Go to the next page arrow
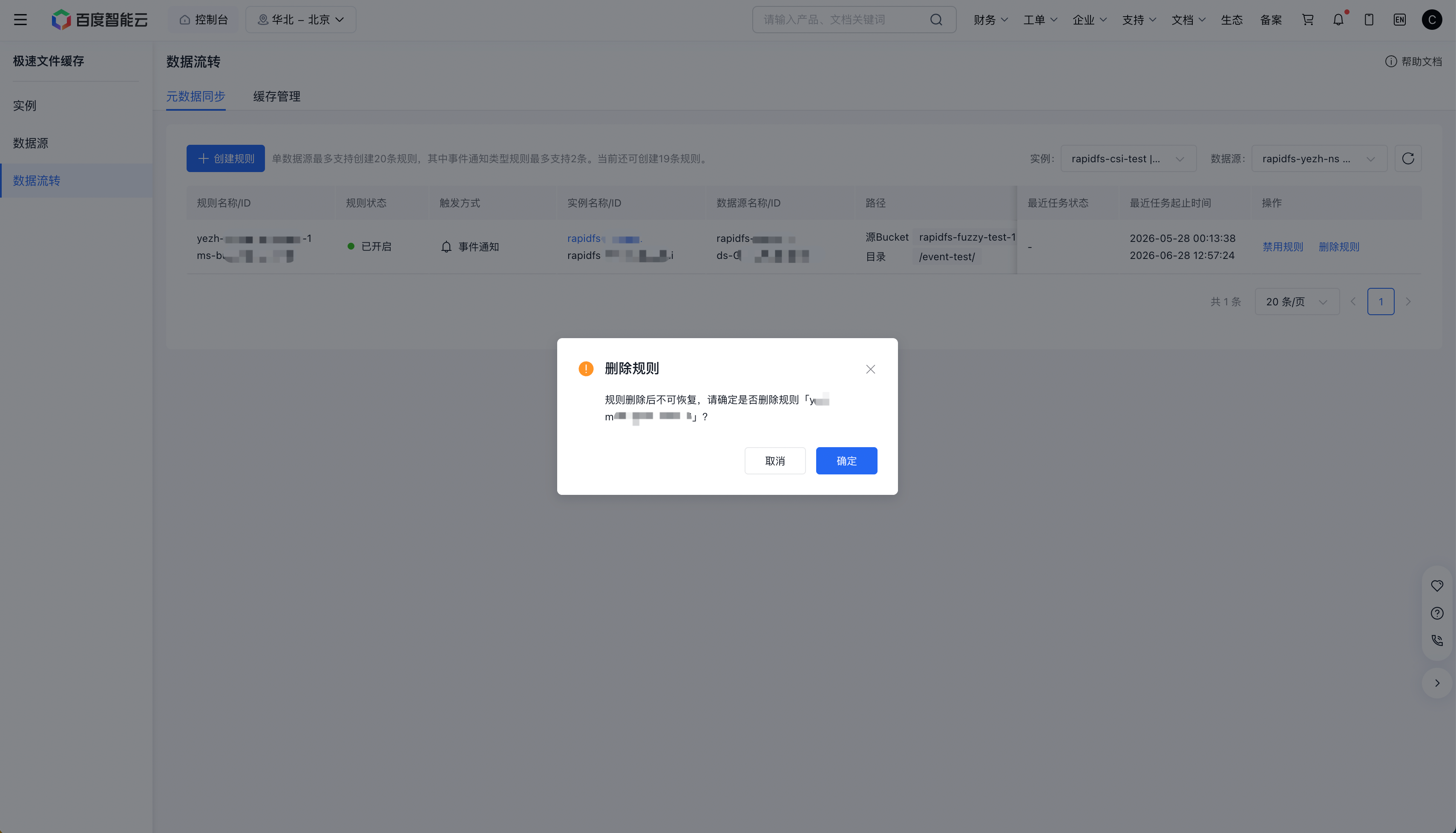The height and width of the screenshot is (833, 1456). [1408, 302]
